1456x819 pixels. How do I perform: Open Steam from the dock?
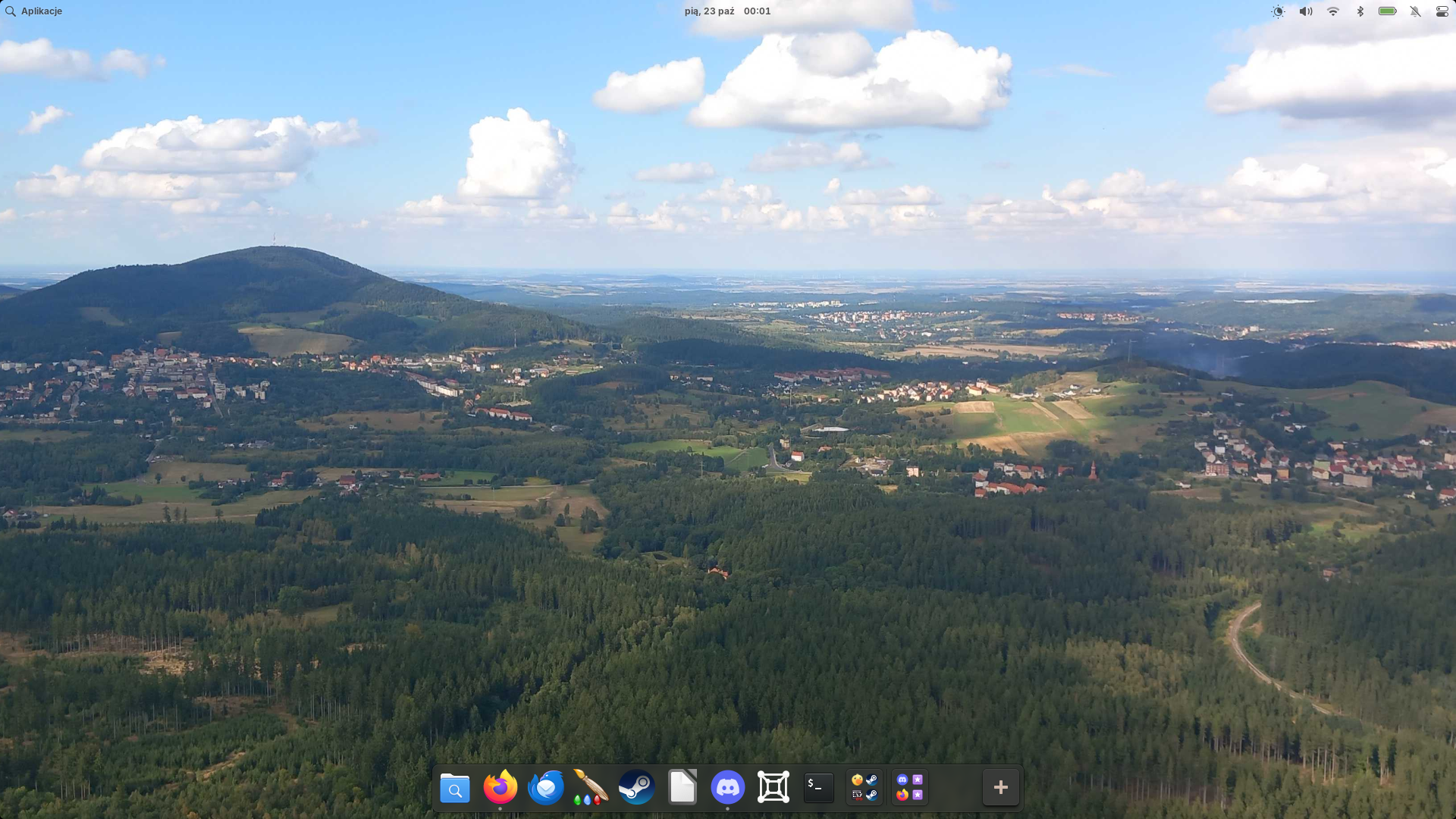tap(637, 788)
